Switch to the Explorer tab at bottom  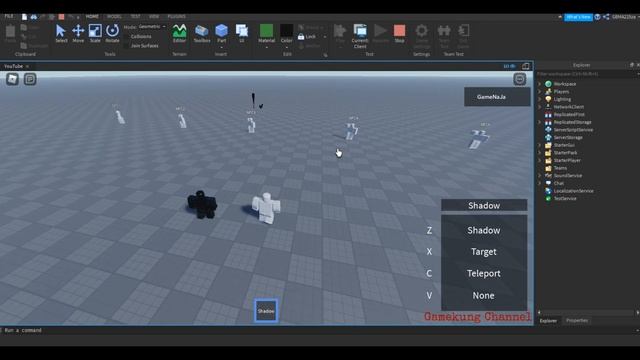click(548, 320)
